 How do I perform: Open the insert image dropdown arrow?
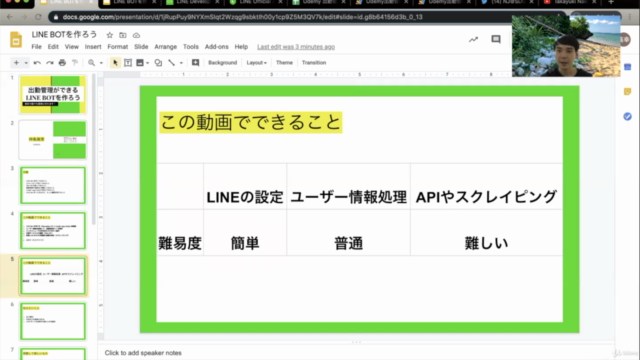tap(148, 63)
